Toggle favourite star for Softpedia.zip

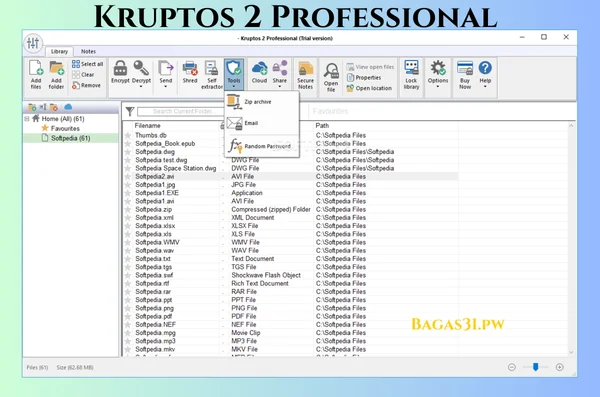point(127,209)
